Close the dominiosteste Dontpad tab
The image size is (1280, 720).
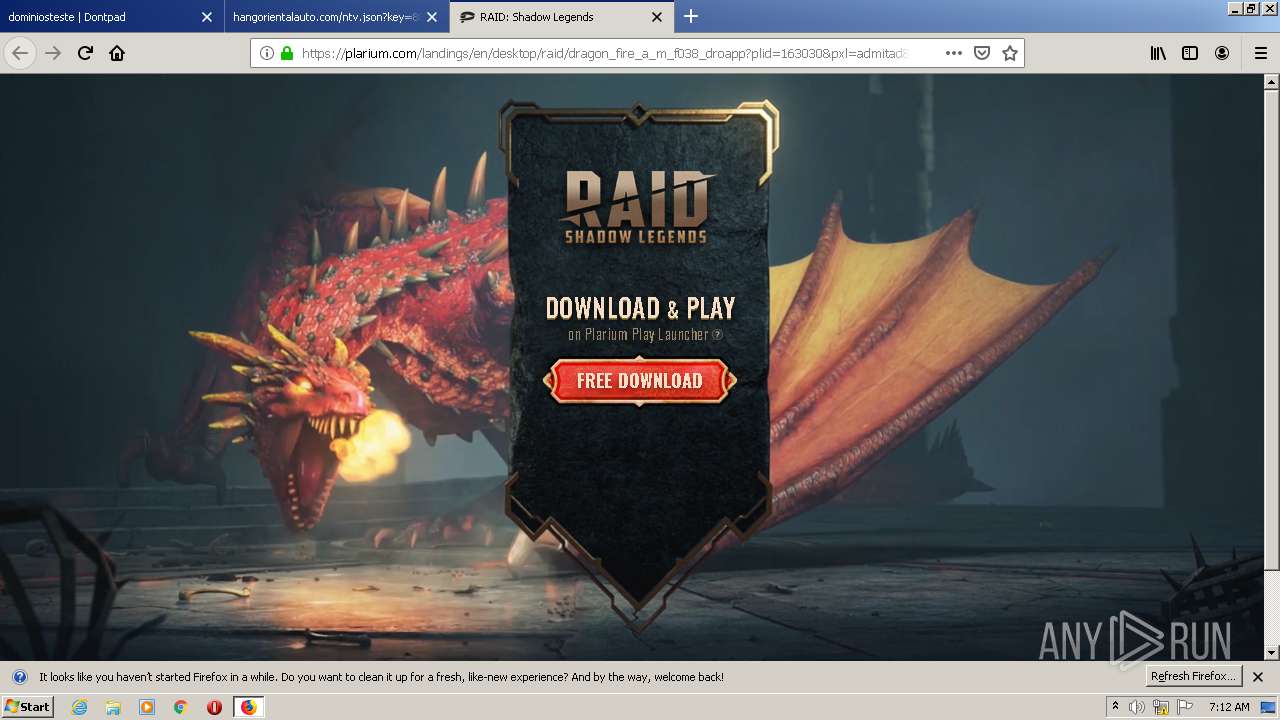point(207,16)
